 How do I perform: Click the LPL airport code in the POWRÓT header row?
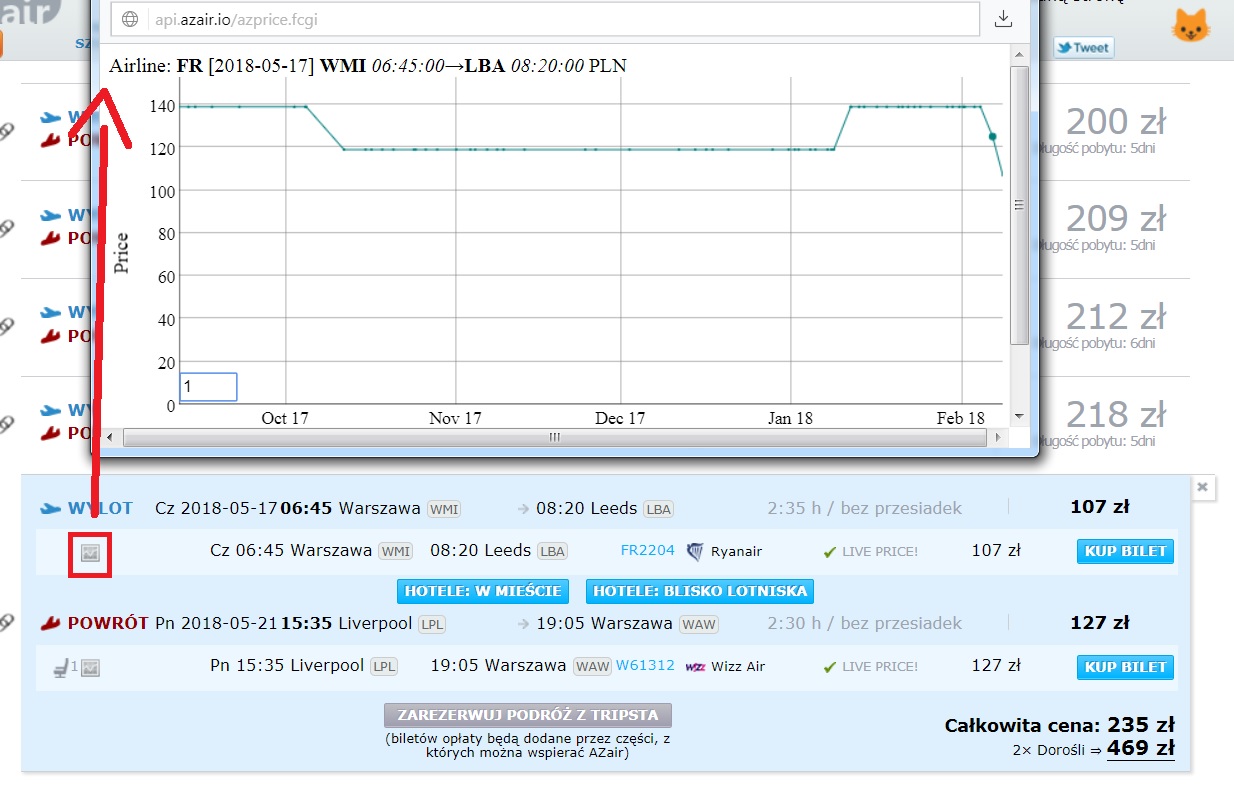(x=432, y=624)
